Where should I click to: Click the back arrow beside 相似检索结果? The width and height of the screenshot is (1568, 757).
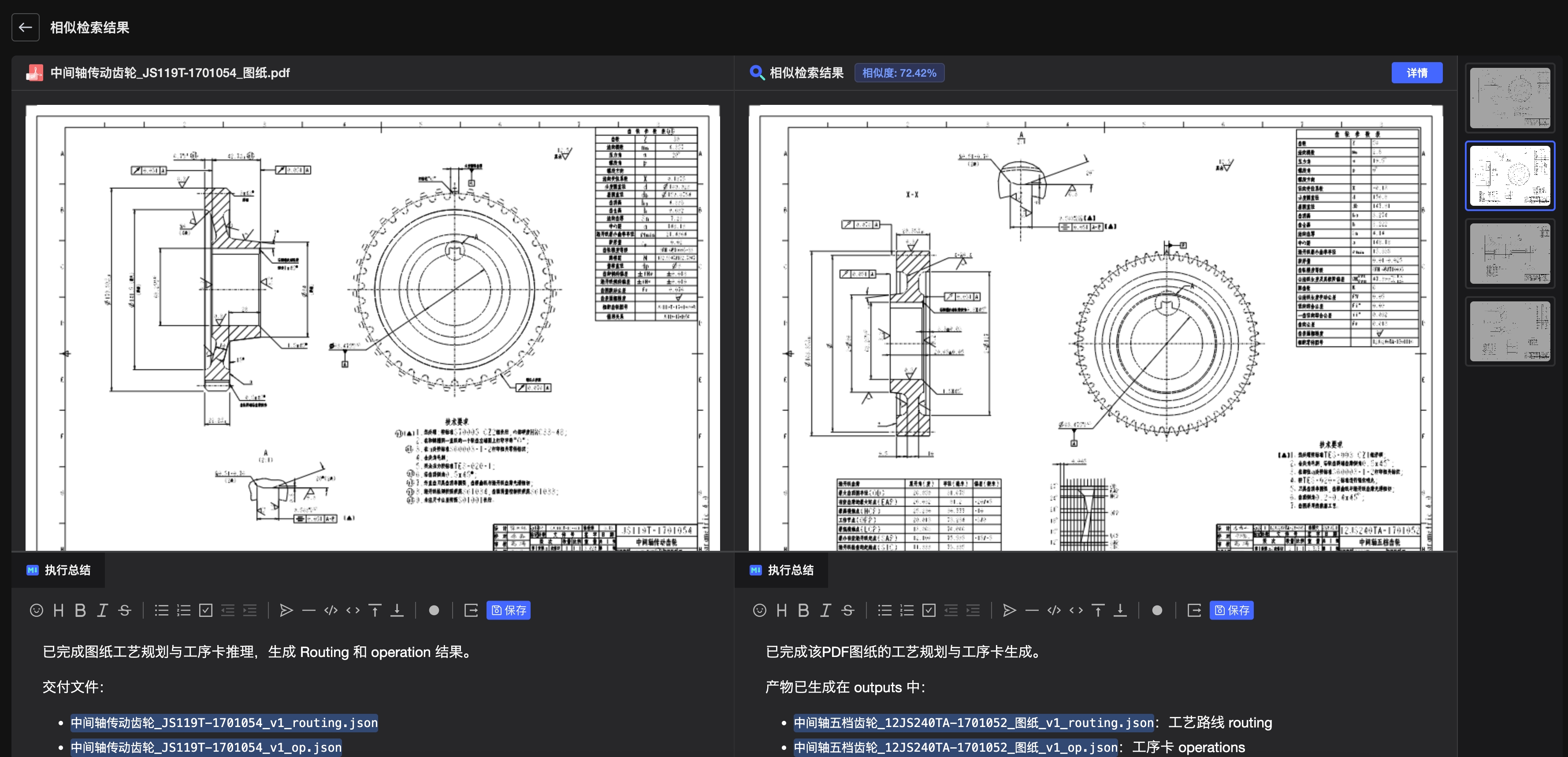[x=25, y=27]
